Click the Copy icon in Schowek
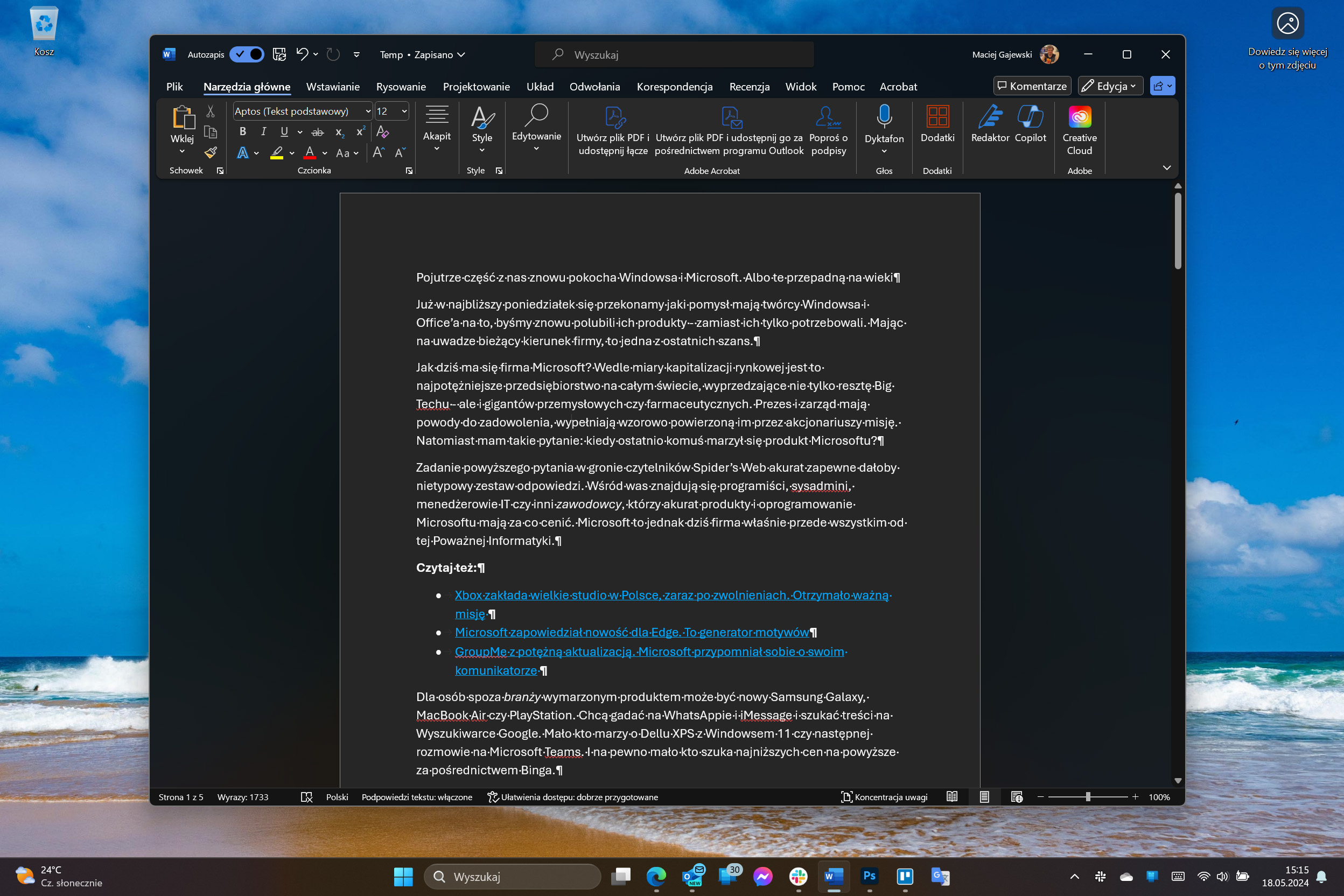 click(211, 132)
